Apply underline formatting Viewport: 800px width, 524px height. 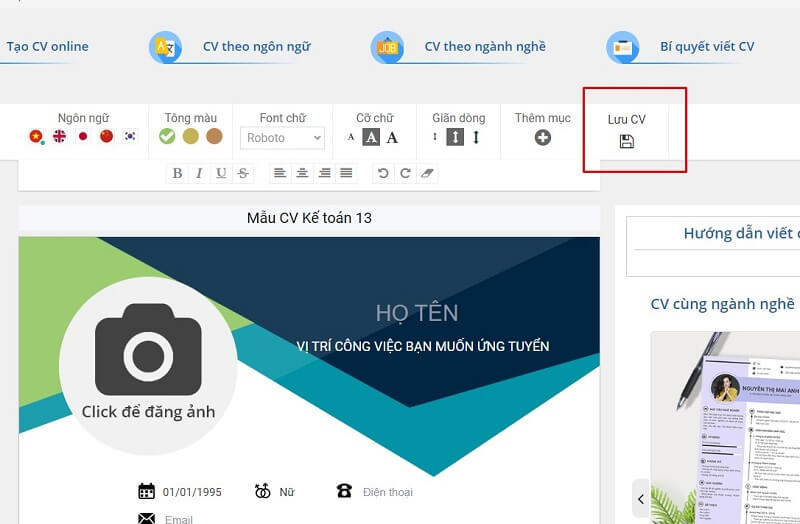pos(221,173)
